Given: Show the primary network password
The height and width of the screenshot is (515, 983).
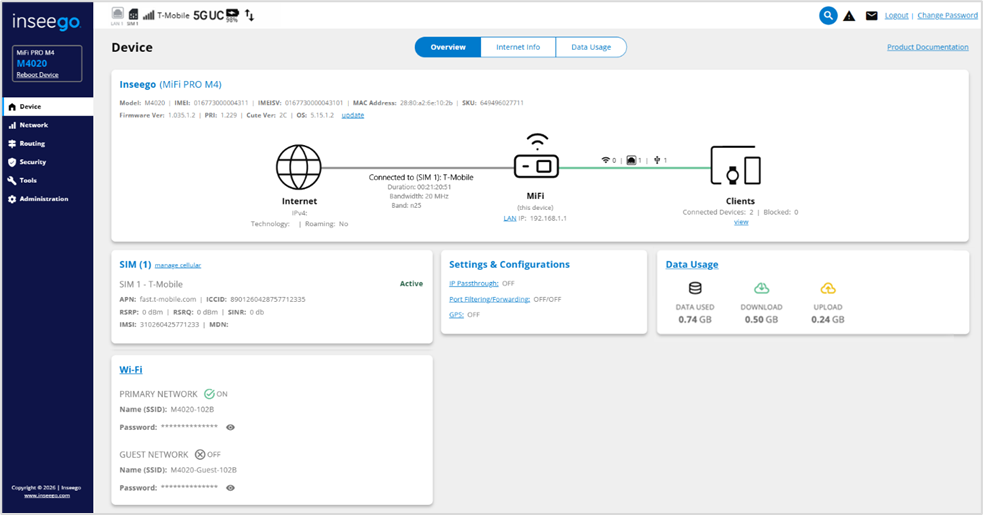Looking at the screenshot, I should coord(230,427).
